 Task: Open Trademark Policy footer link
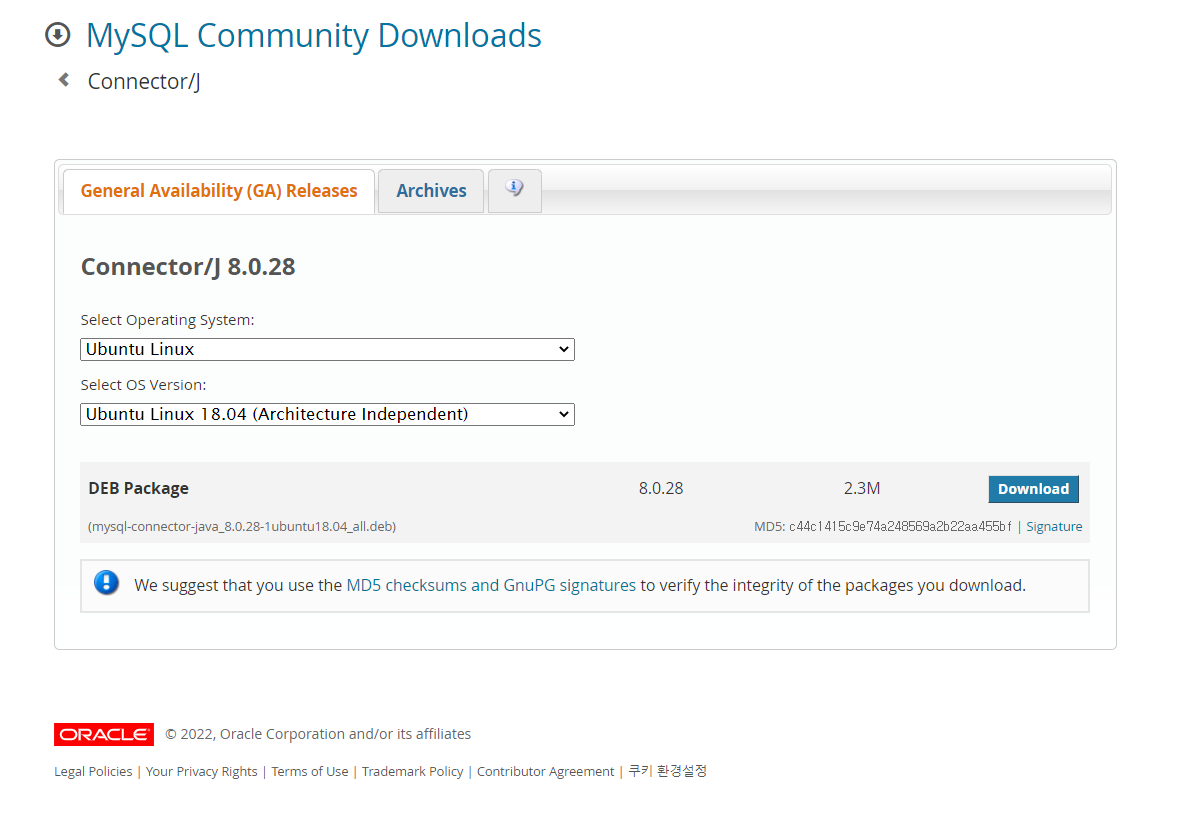tap(413, 771)
